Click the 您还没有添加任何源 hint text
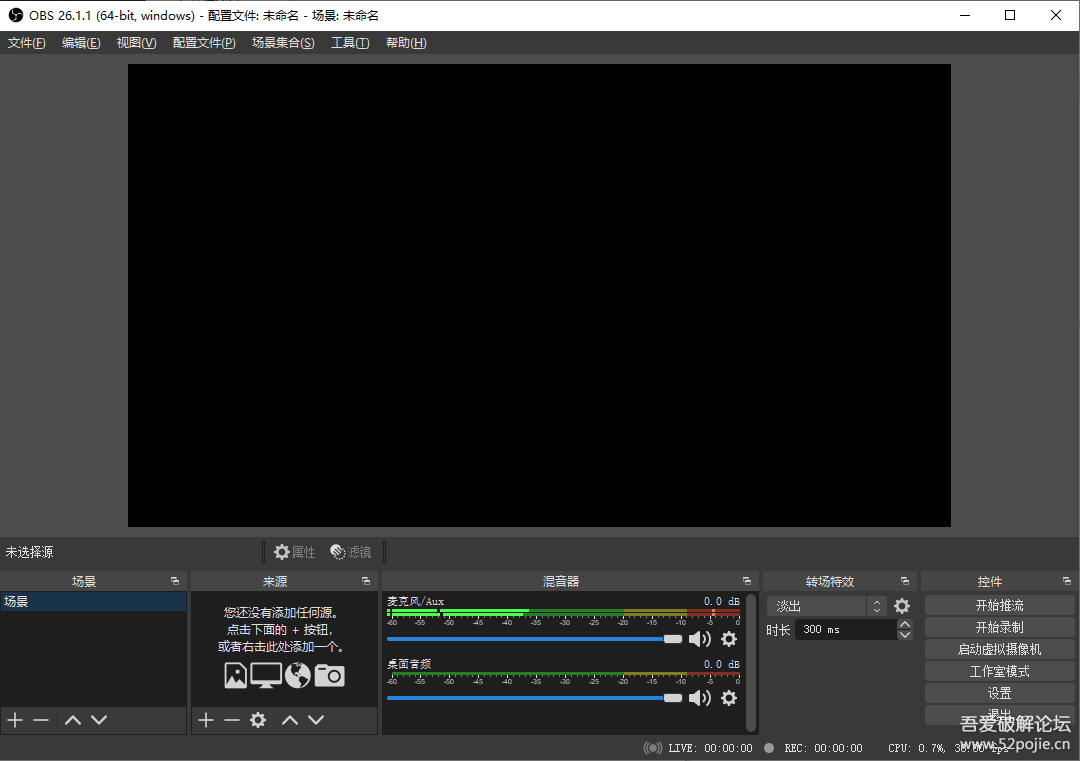This screenshot has width=1080, height=761. (280, 612)
